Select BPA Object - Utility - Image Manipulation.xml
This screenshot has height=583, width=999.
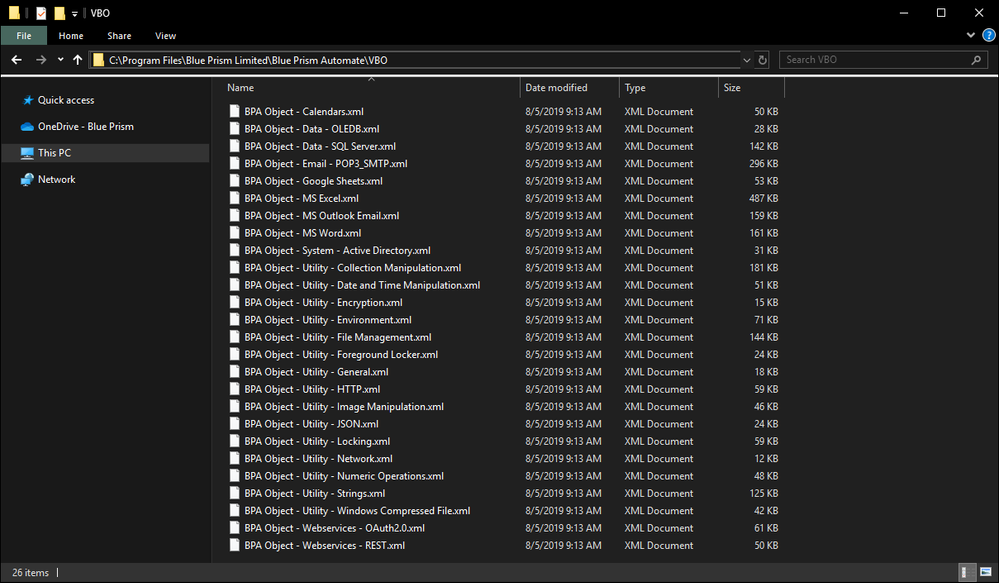point(344,407)
